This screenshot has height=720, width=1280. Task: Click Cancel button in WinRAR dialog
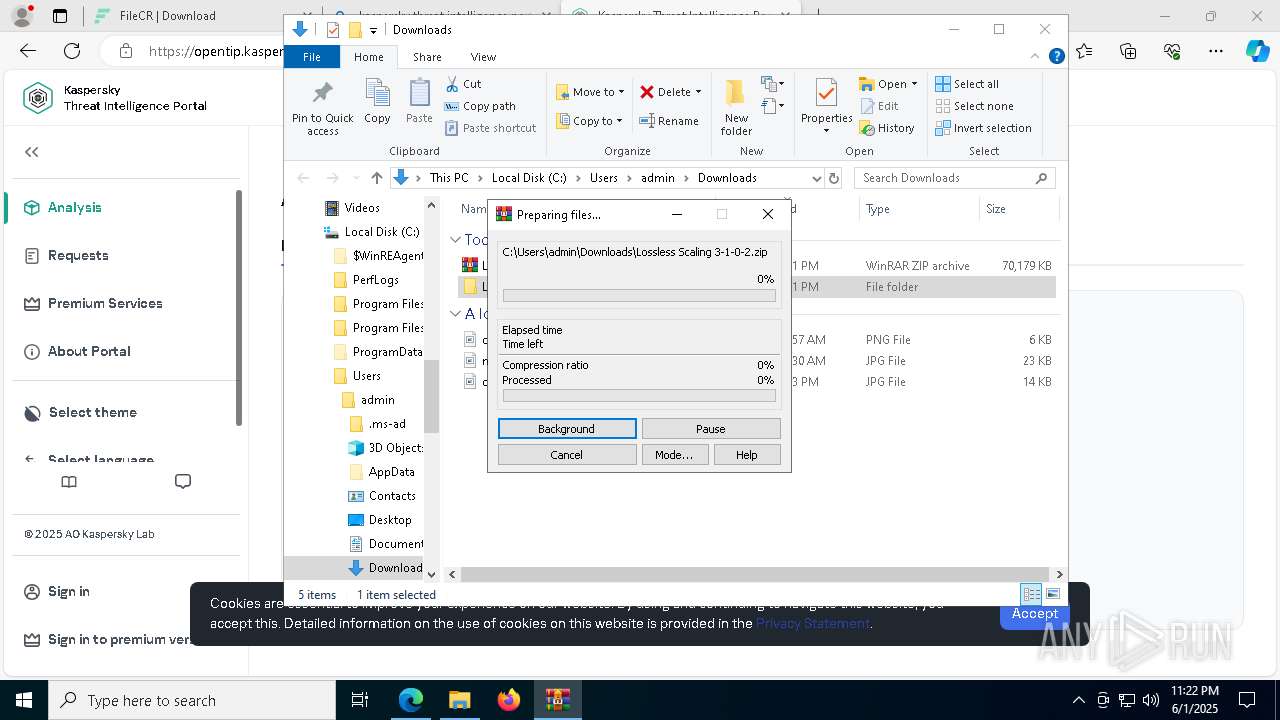point(566,455)
